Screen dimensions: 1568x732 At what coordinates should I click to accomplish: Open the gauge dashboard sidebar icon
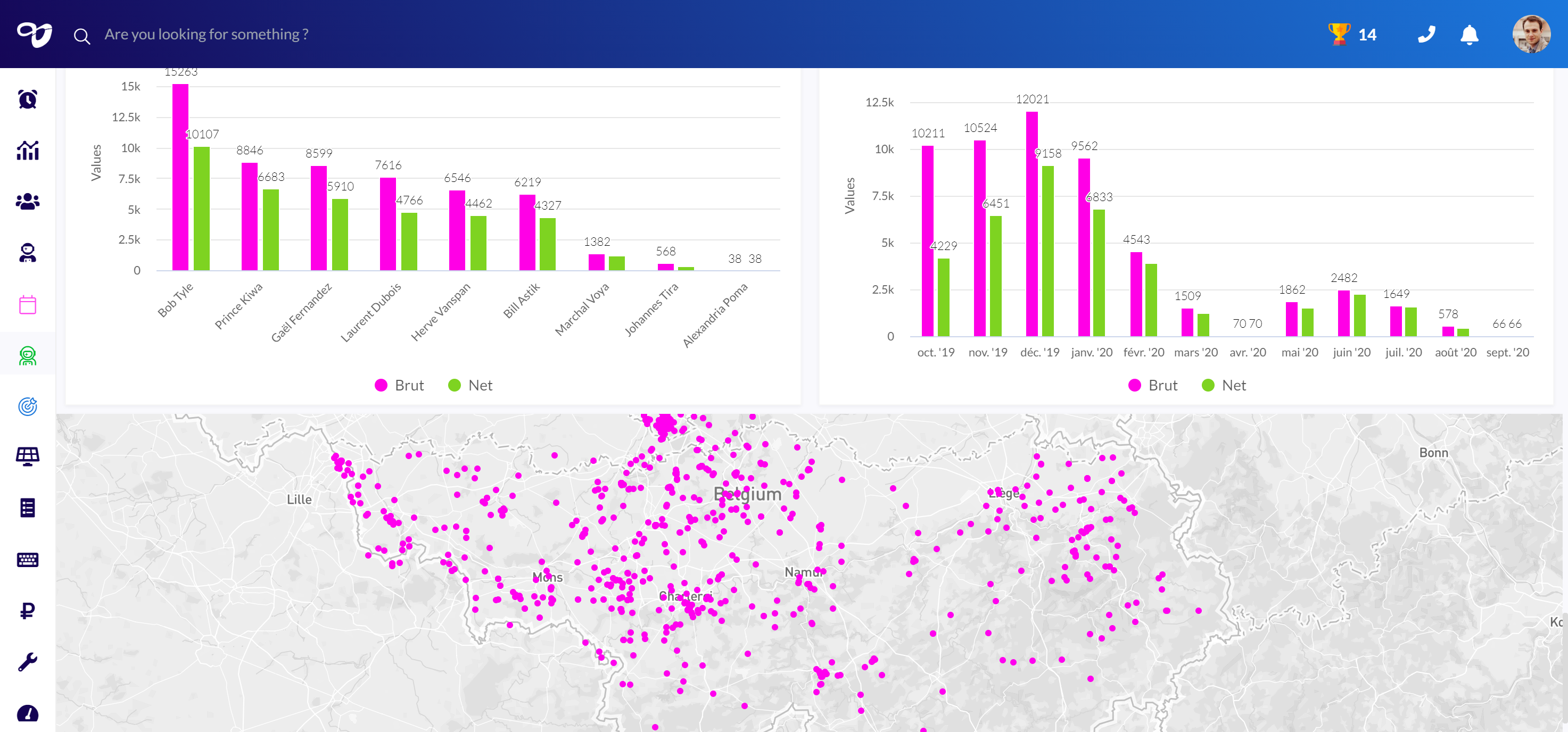(x=27, y=713)
